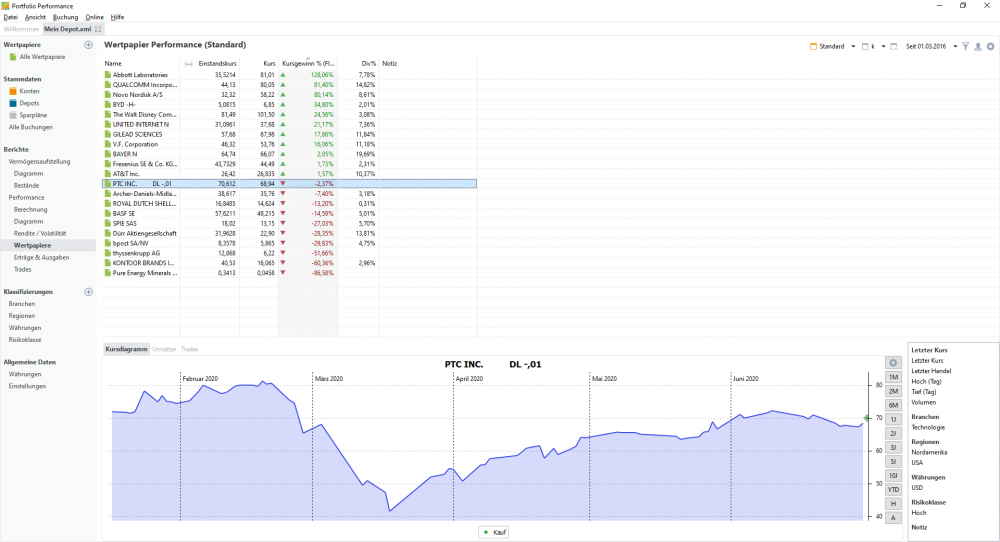Open the k client filter dropdown arrow
This screenshot has width=1000, height=542.
(883, 47)
